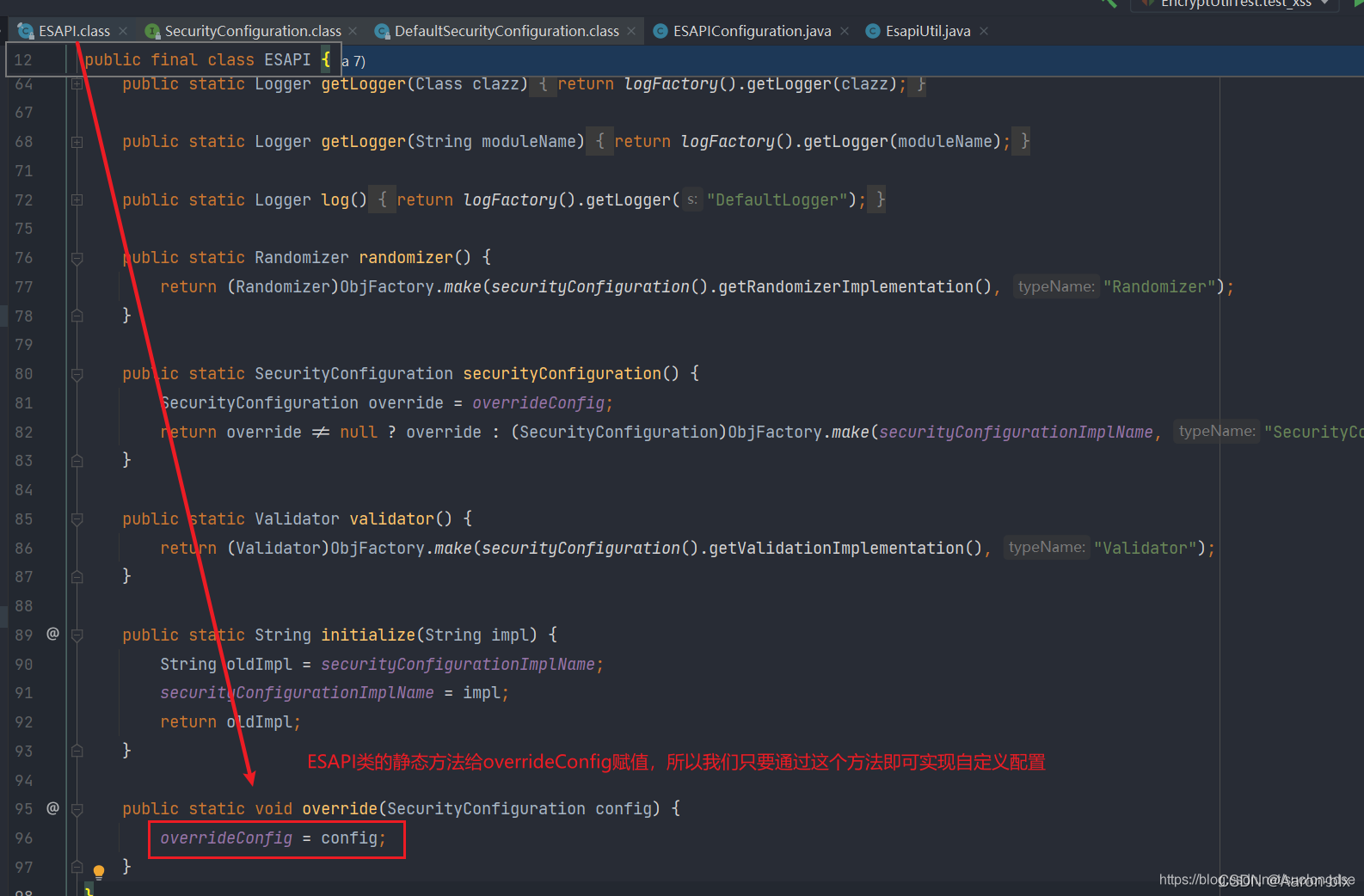Viewport: 1364px width, 896px height.
Task: Open the EsapiUtil.java tab
Action: pos(928,31)
